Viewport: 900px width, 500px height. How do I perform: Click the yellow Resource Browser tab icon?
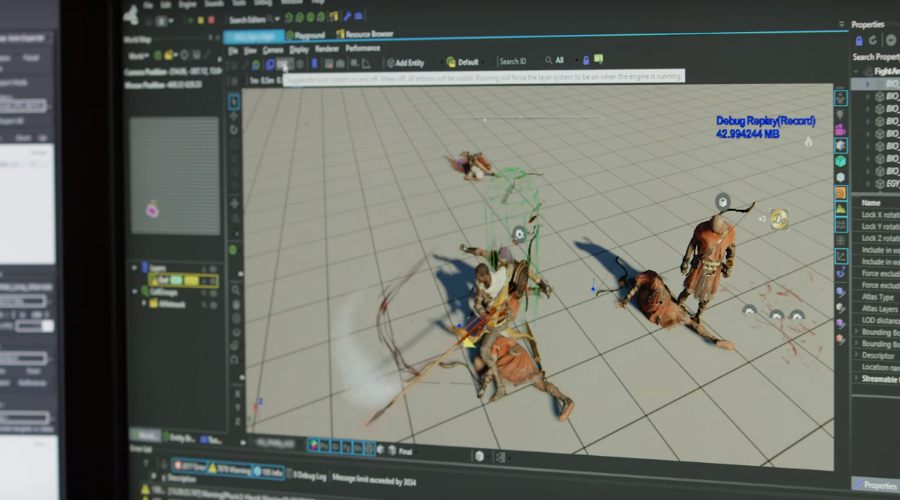coord(340,34)
